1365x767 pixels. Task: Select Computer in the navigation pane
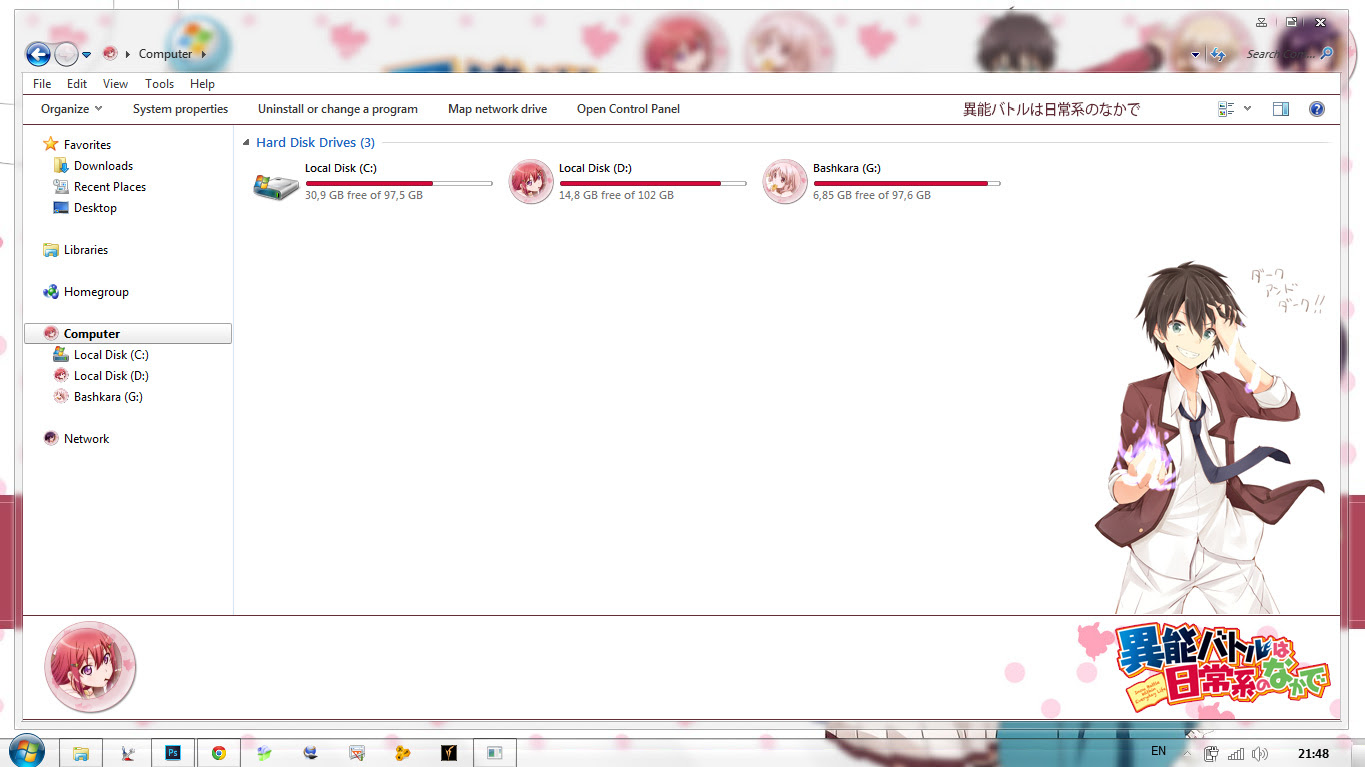coord(127,334)
